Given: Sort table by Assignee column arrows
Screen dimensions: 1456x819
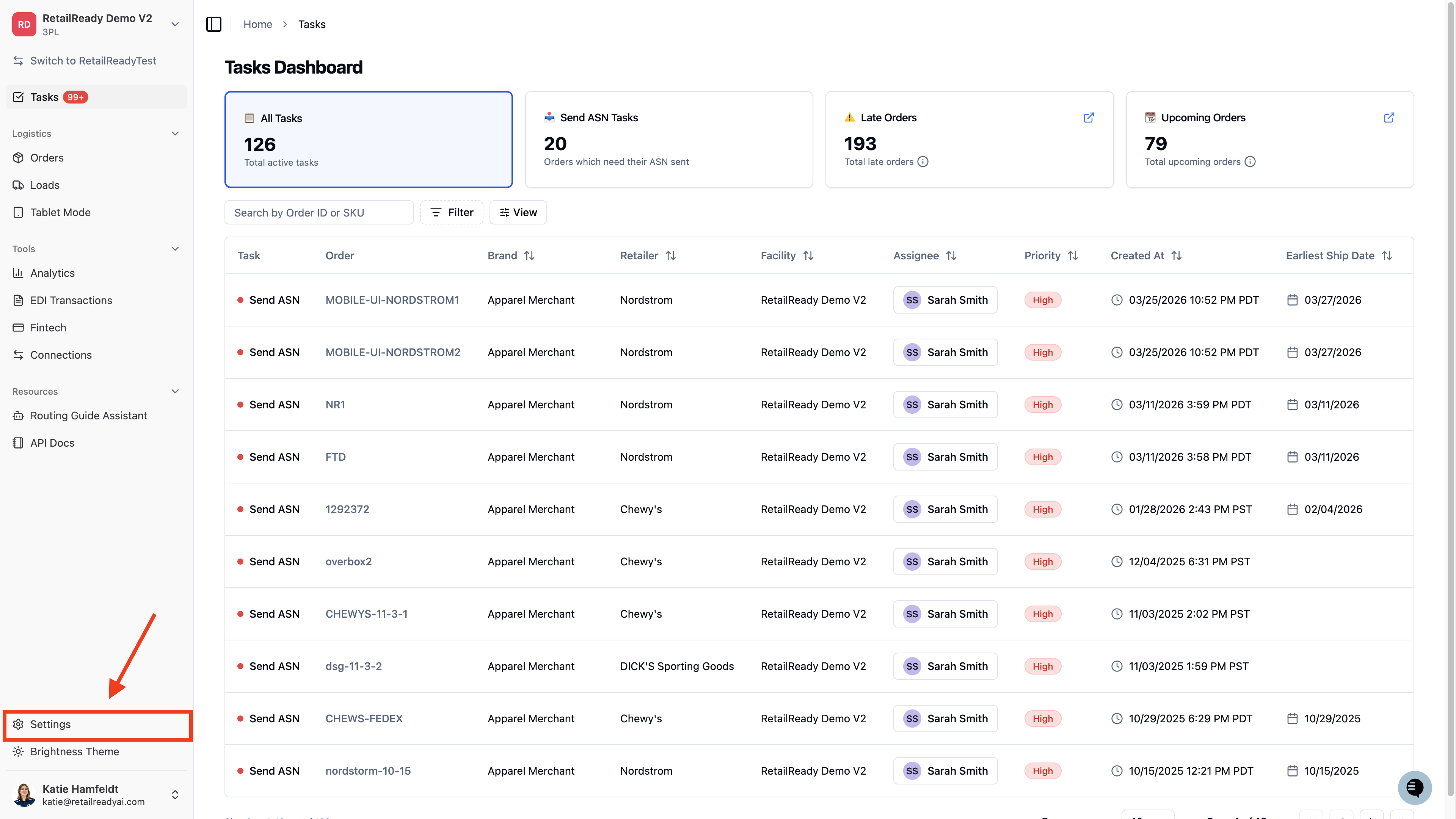Looking at the screenshot, I should [951, 256].
